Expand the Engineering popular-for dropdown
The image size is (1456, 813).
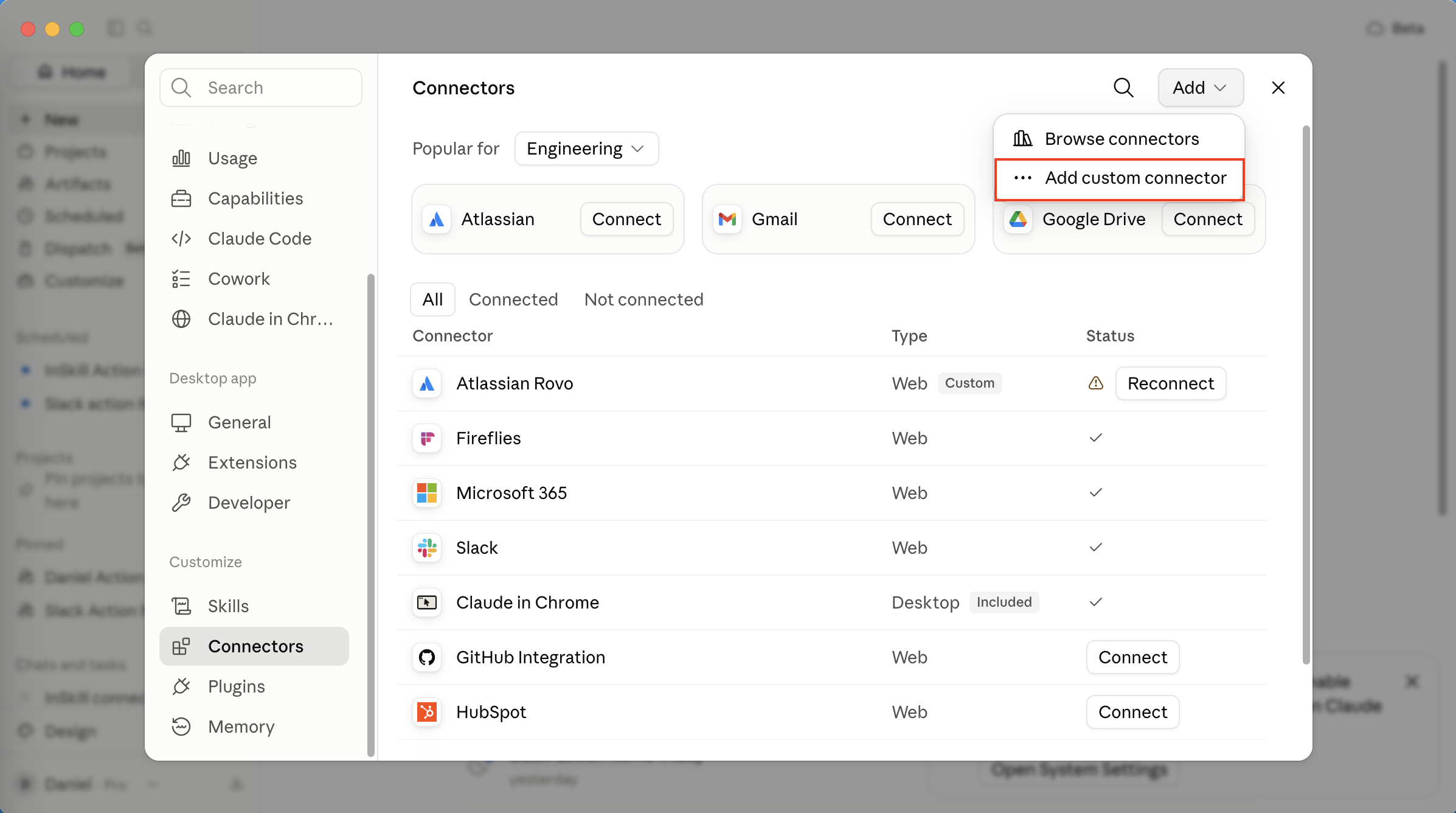[586, 148]
